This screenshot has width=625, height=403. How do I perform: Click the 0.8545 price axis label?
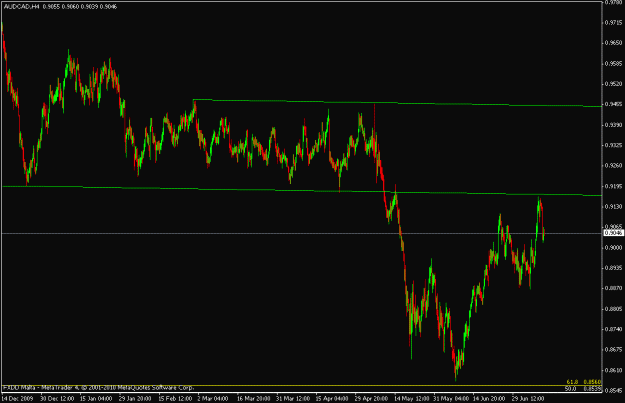click(x=614, y=391)
